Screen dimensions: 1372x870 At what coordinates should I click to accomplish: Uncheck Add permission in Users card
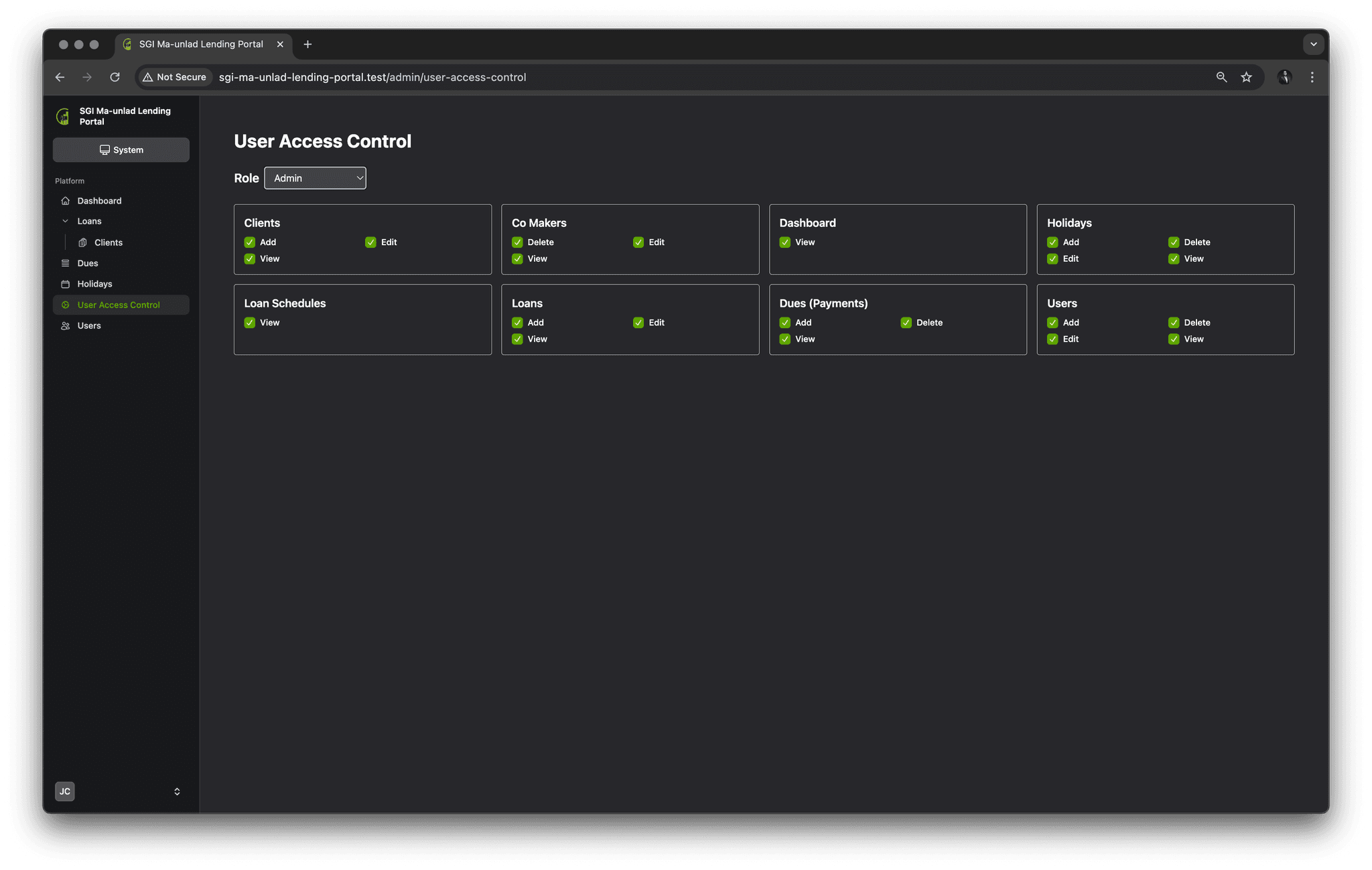[1052, 322]
